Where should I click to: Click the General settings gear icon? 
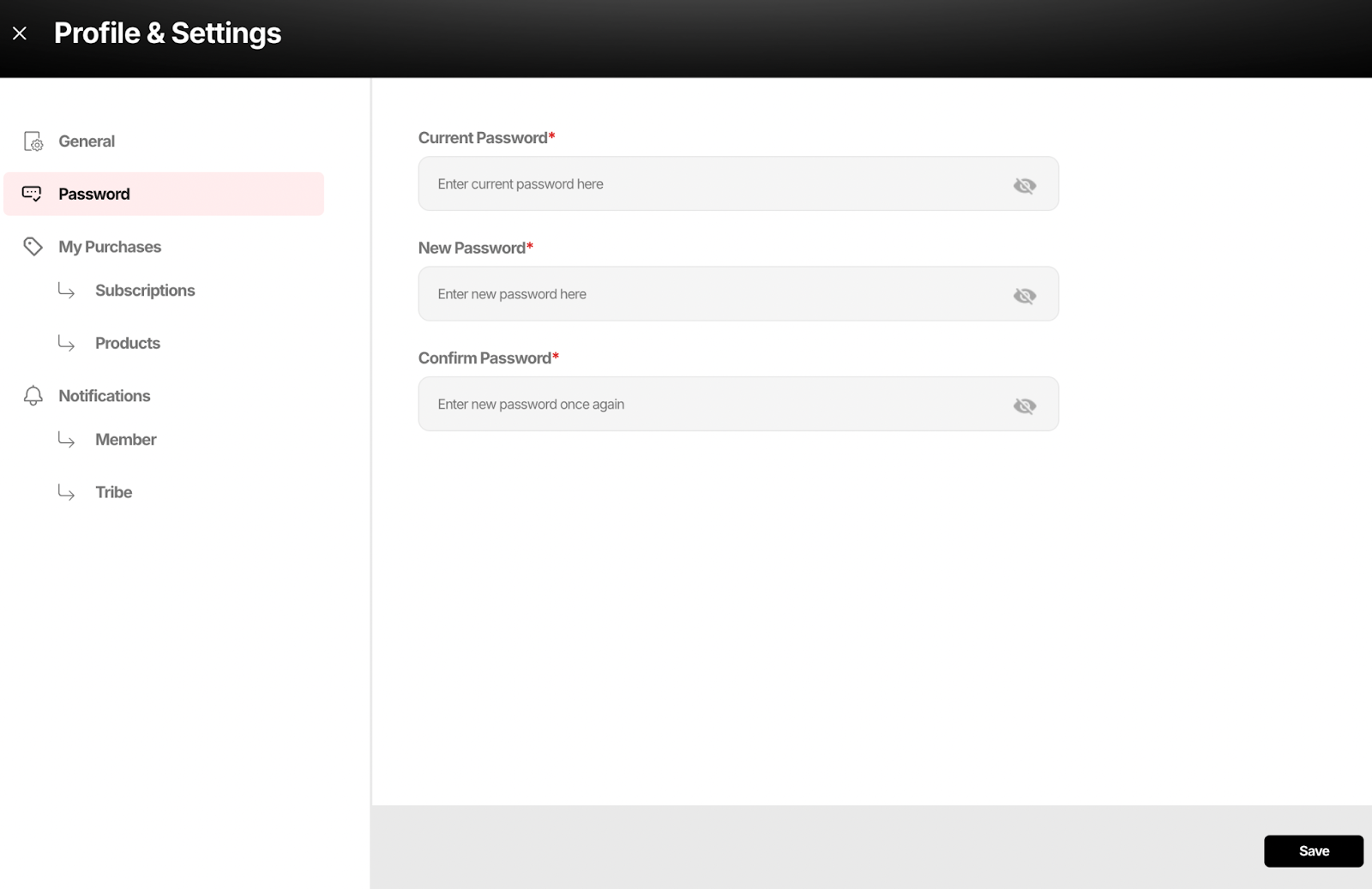click(x=33, y=141)
